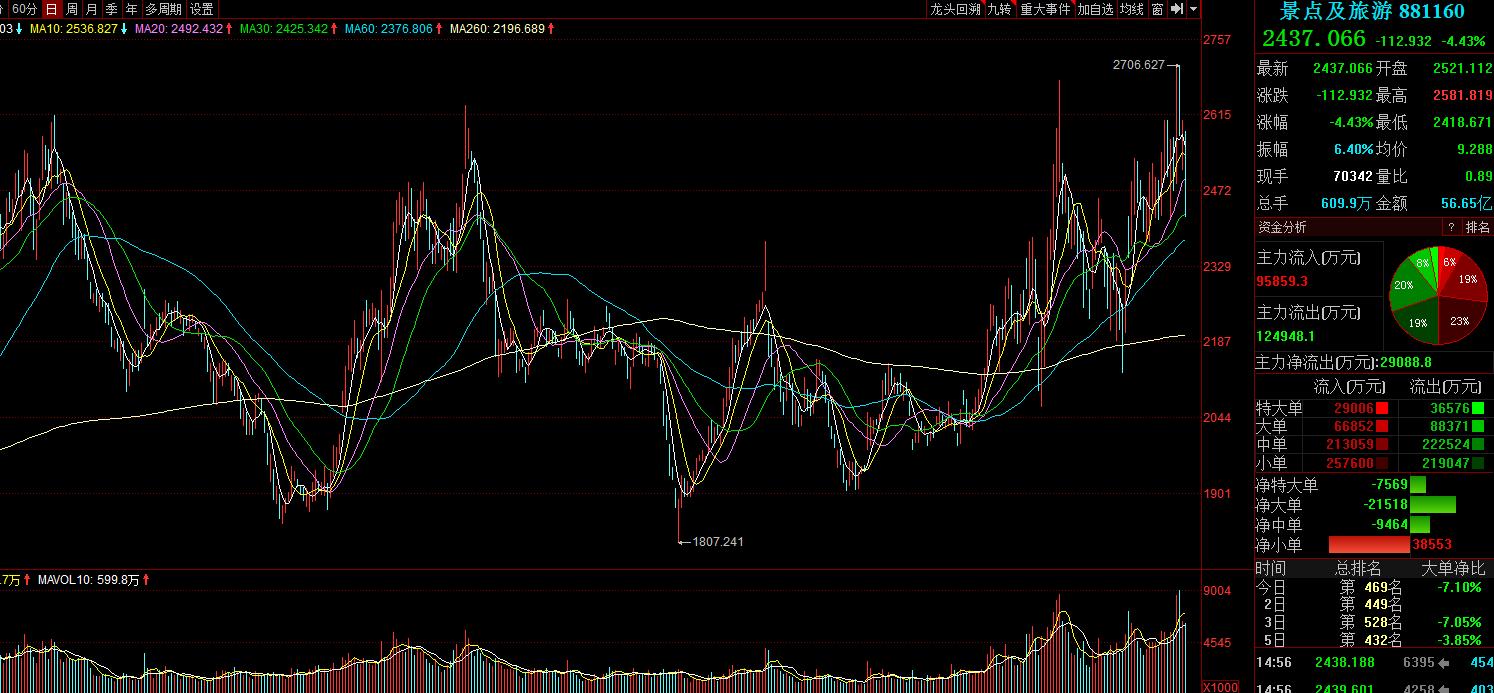Click the green 特大单 outflow square
Screen dimensions: 1494x693
point(1478,408)
